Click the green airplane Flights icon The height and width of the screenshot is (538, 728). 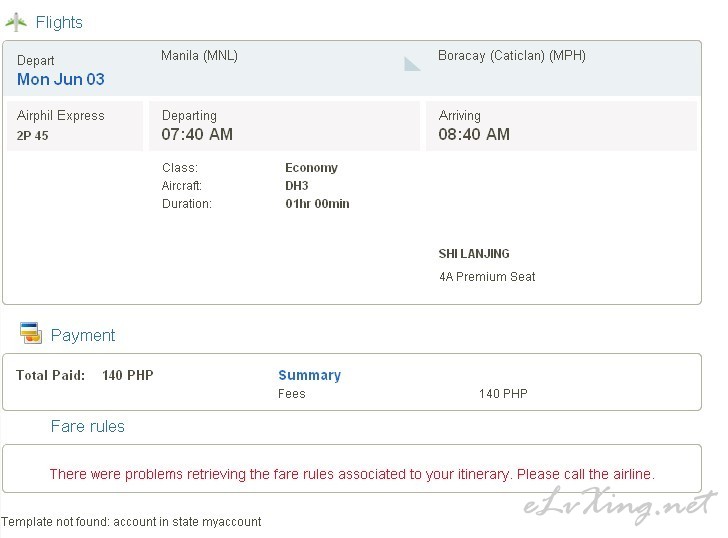[x=16, y=22]
